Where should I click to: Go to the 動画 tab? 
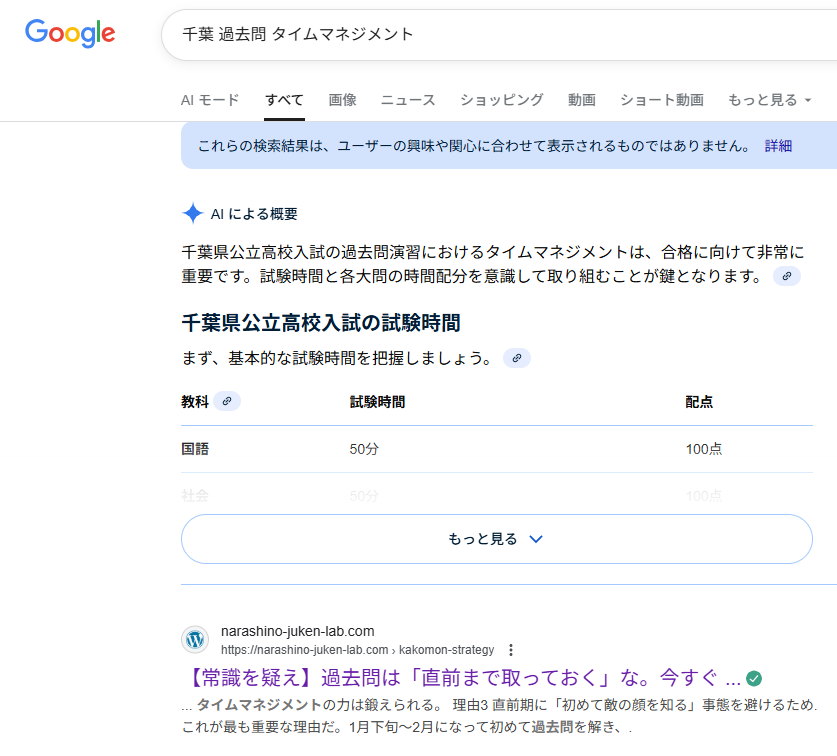(581, 100)
